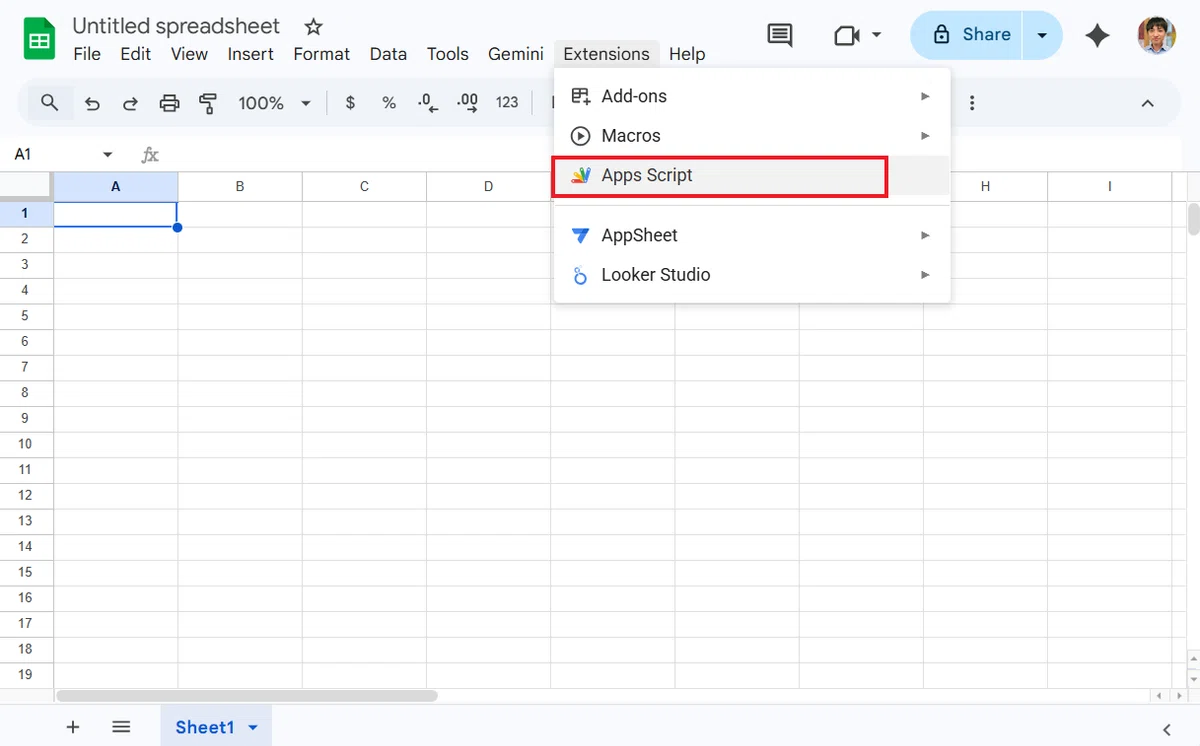Viewport: 1200px width, 746px height.
Task: Open Apps Script from Extensions menu
Action: [752, 175]
